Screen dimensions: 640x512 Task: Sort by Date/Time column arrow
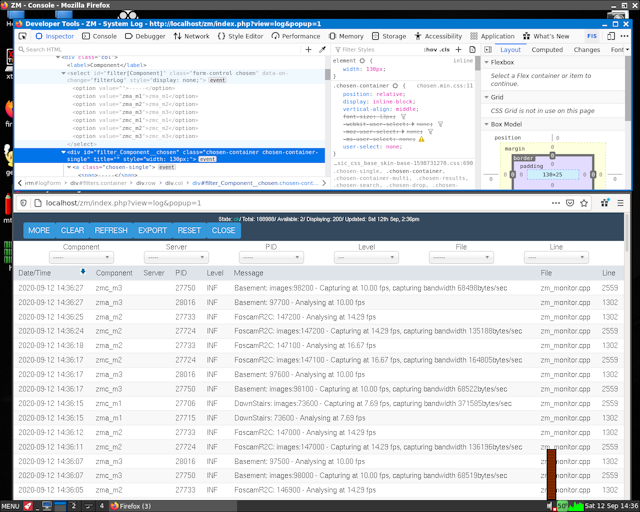tap(83, 272)
